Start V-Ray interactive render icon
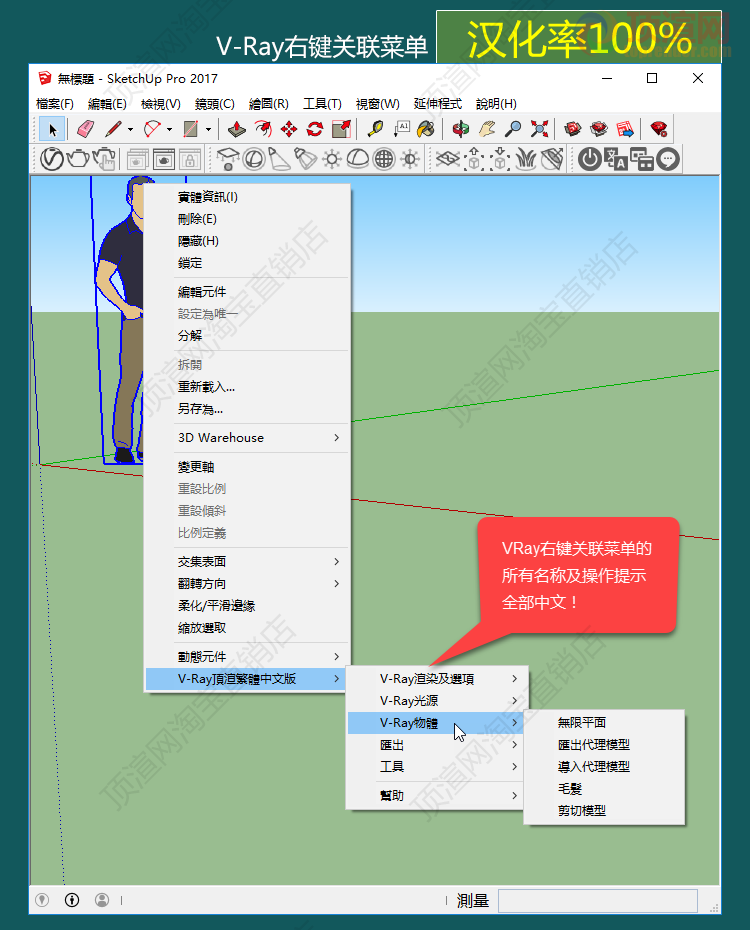 104,160
